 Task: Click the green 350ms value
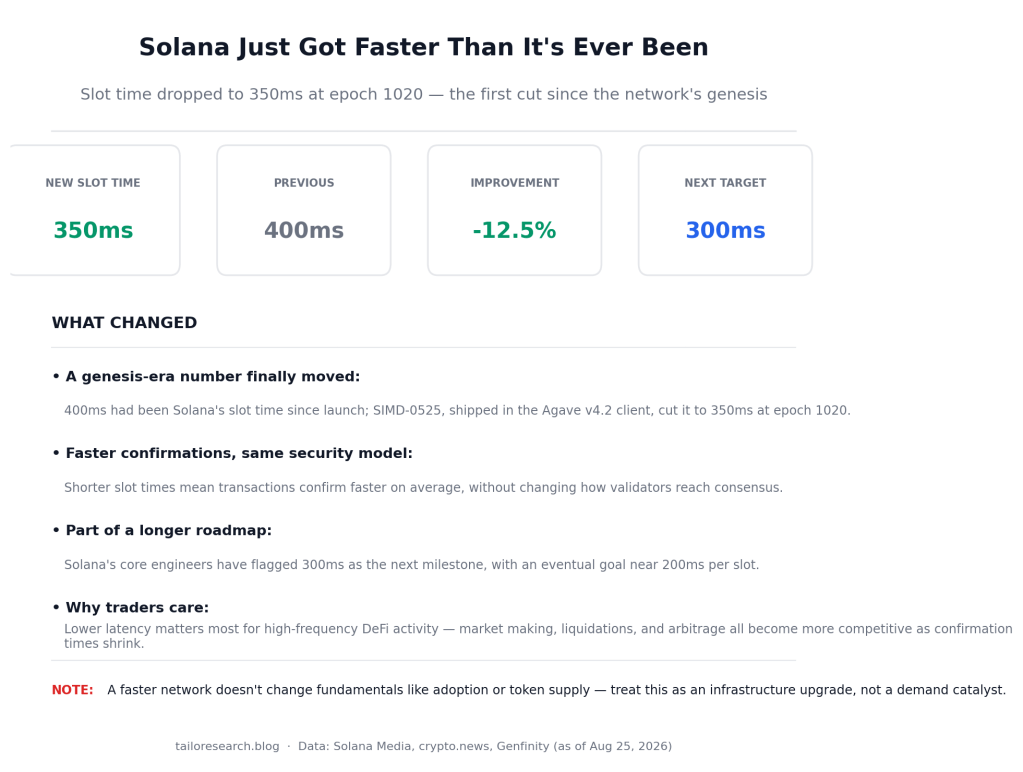pyautogui.click(x=93, y=230)
